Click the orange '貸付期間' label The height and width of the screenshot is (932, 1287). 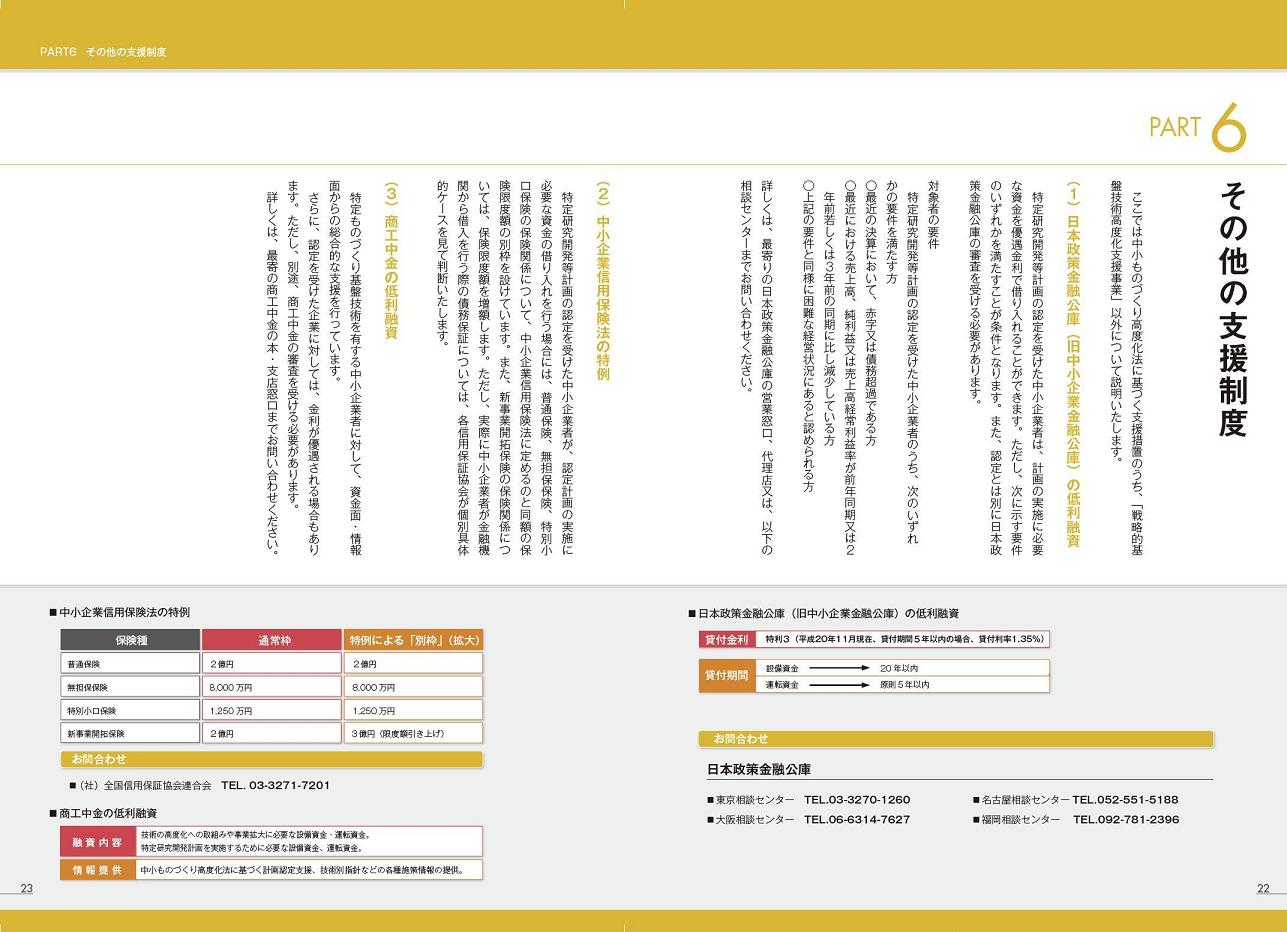[726, 675]
